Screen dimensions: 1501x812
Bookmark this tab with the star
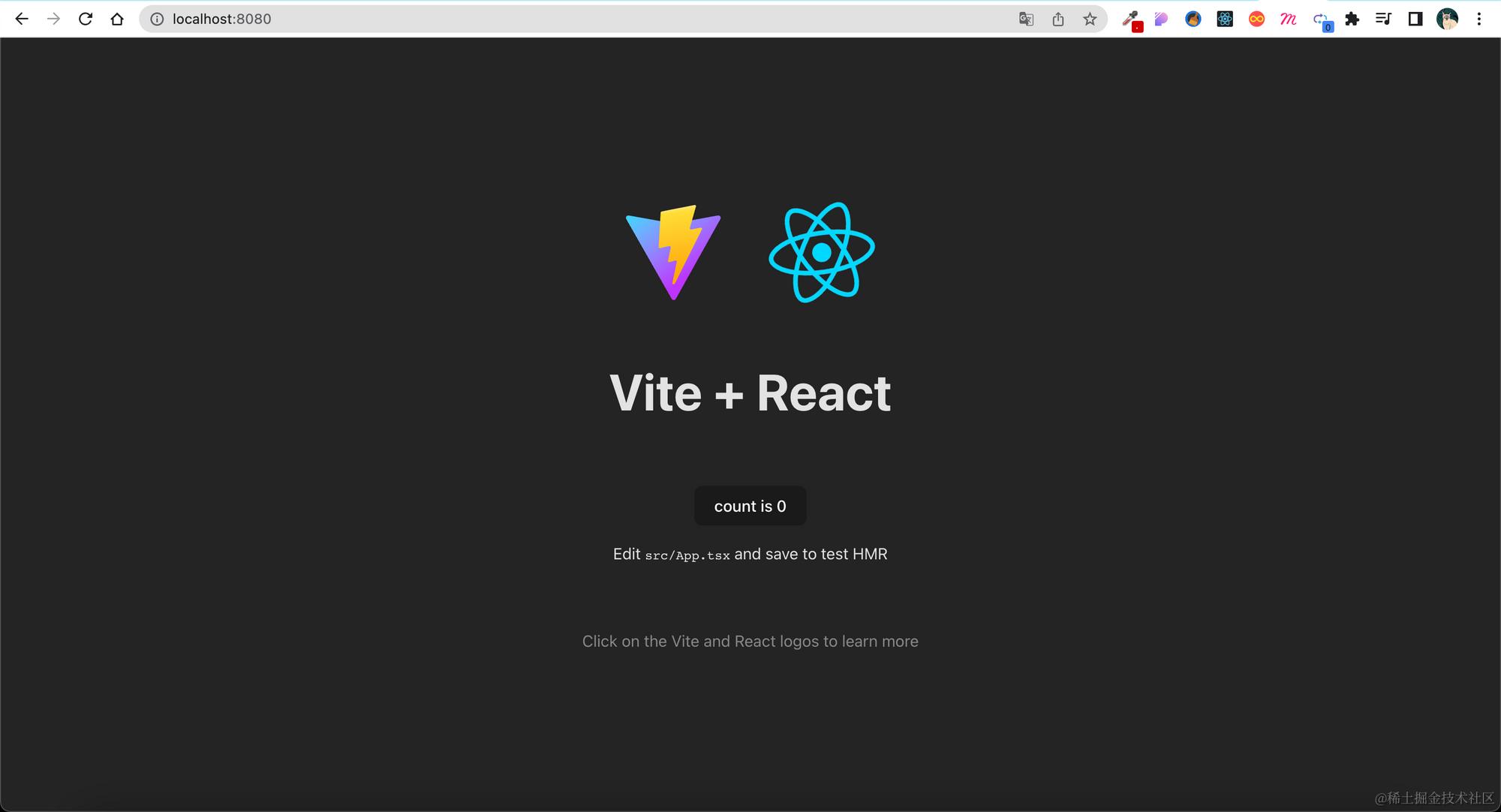[1090, 19]
